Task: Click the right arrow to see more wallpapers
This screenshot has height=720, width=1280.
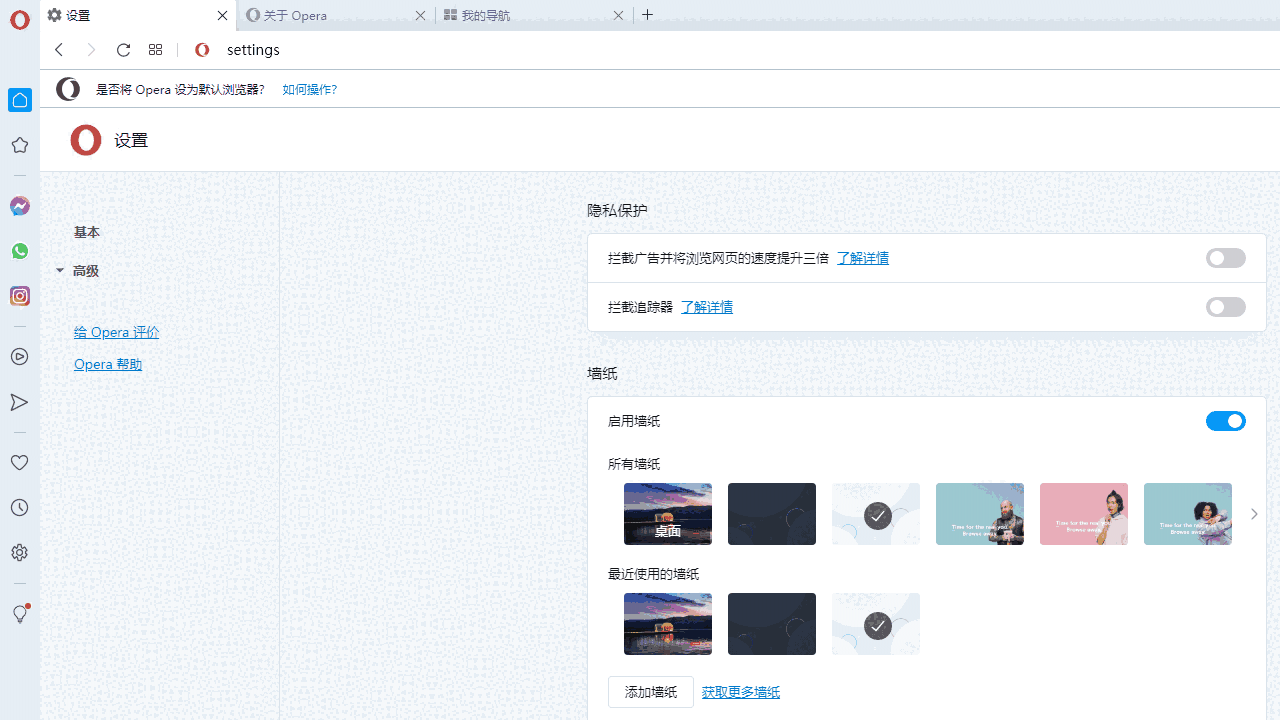Action: click(x=1253, y=513)
